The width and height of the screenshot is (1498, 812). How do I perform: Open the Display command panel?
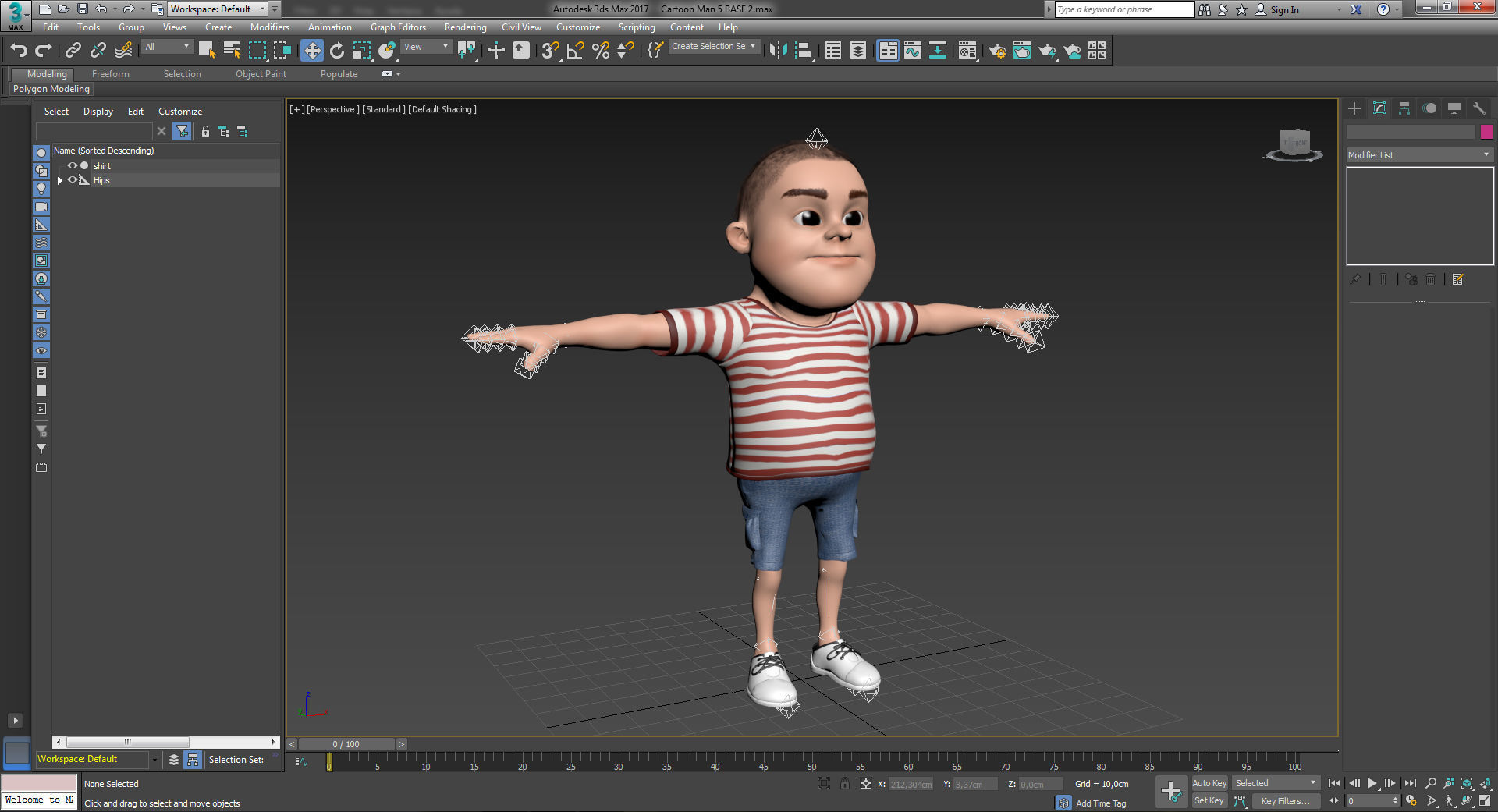pos(1454,108)
